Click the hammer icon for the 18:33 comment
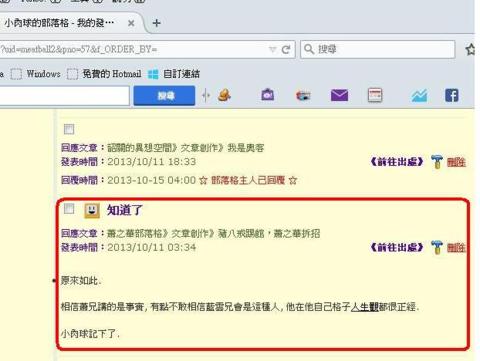This screenshot has height=361, width=480. 436,162
